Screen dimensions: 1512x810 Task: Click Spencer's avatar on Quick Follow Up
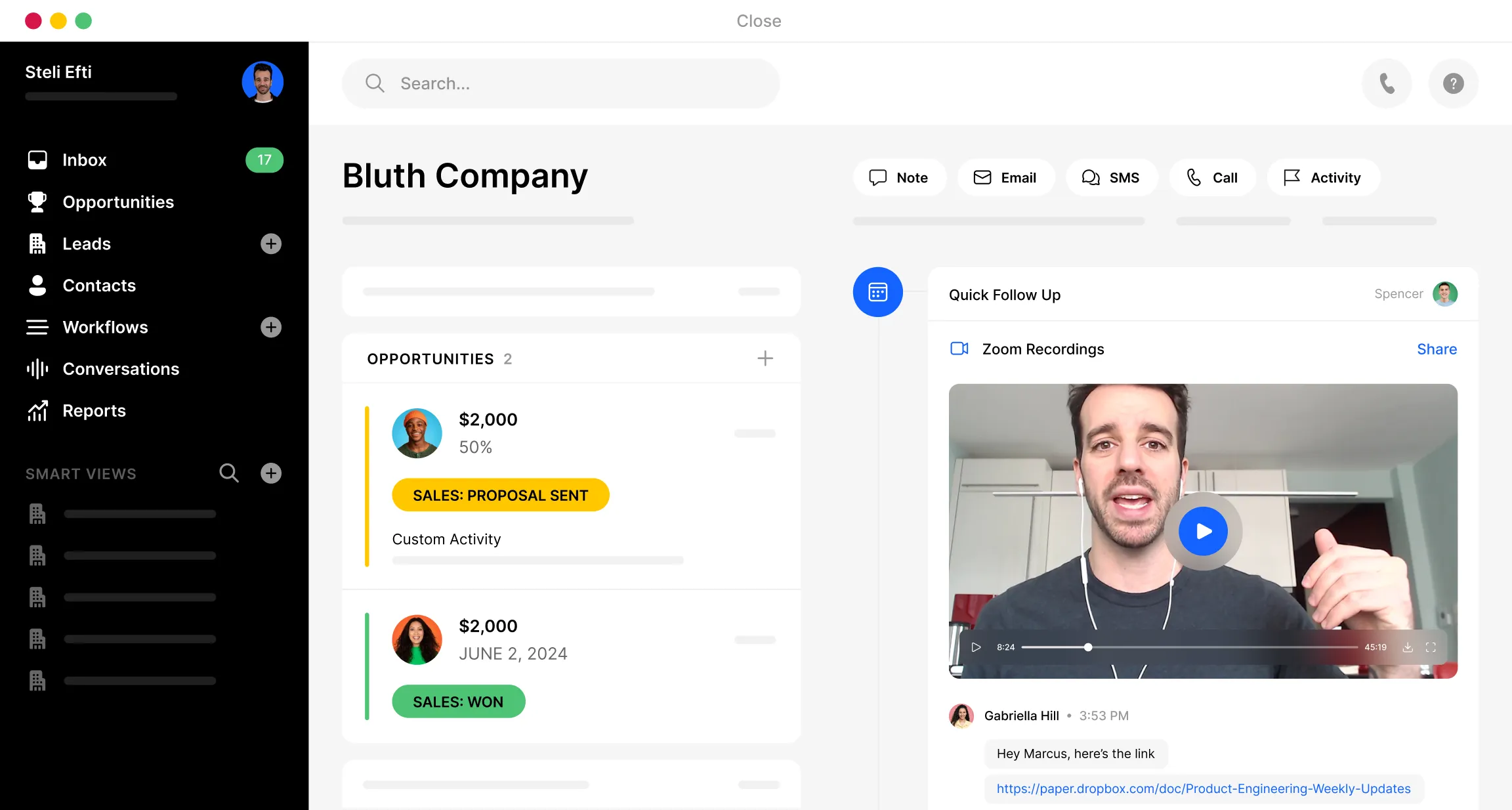(1445, 294)
